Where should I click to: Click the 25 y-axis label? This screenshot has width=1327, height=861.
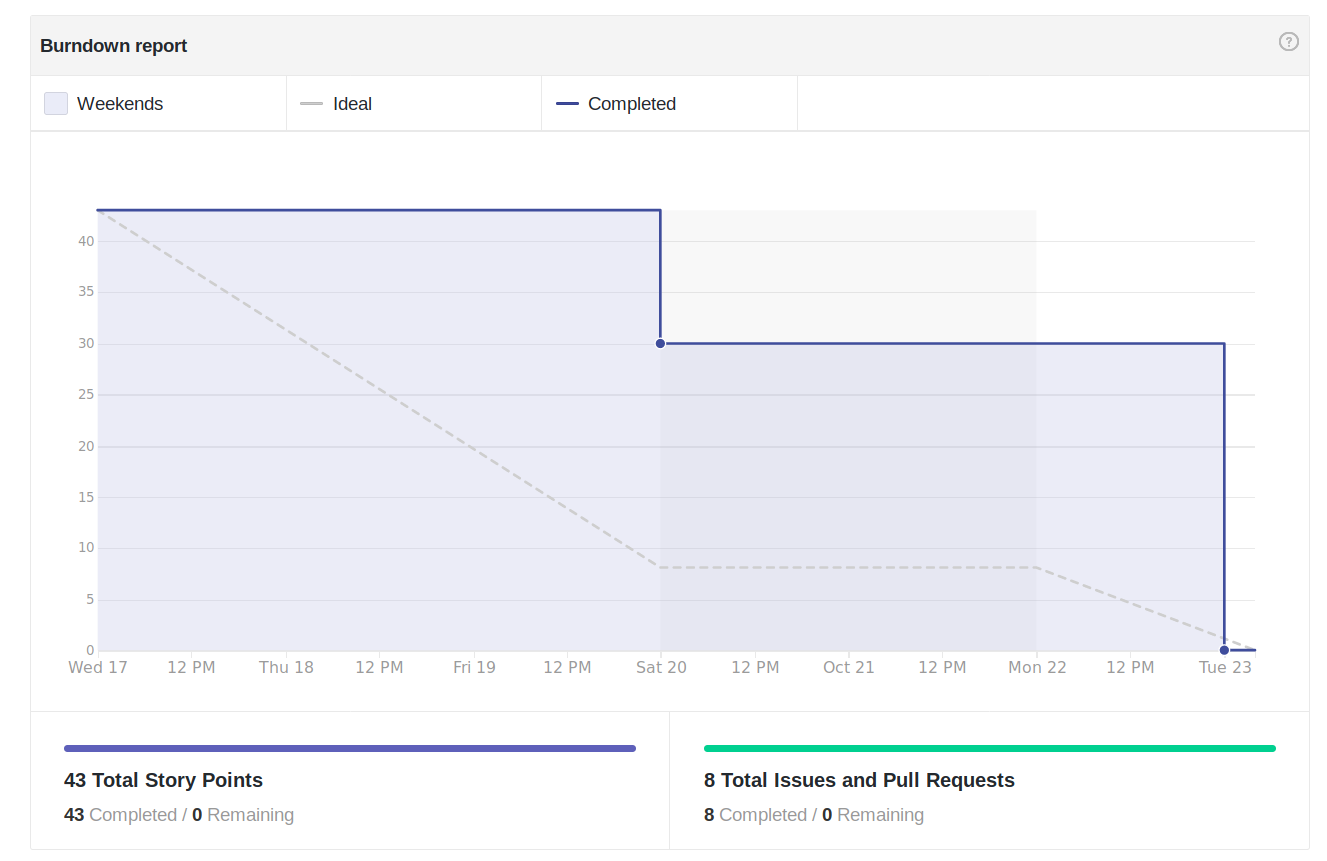[86, 394]
